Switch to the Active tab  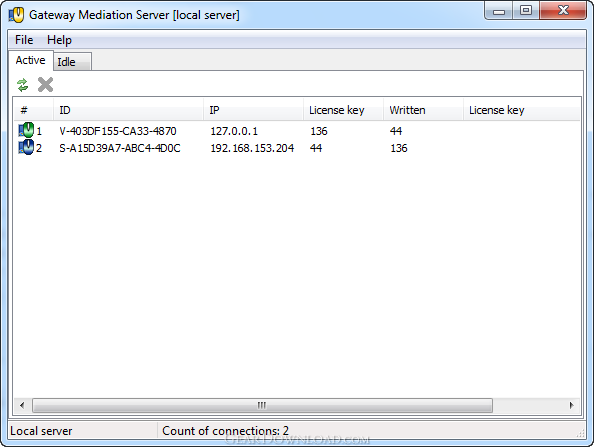pyautogui.click(x=31, y=60)
